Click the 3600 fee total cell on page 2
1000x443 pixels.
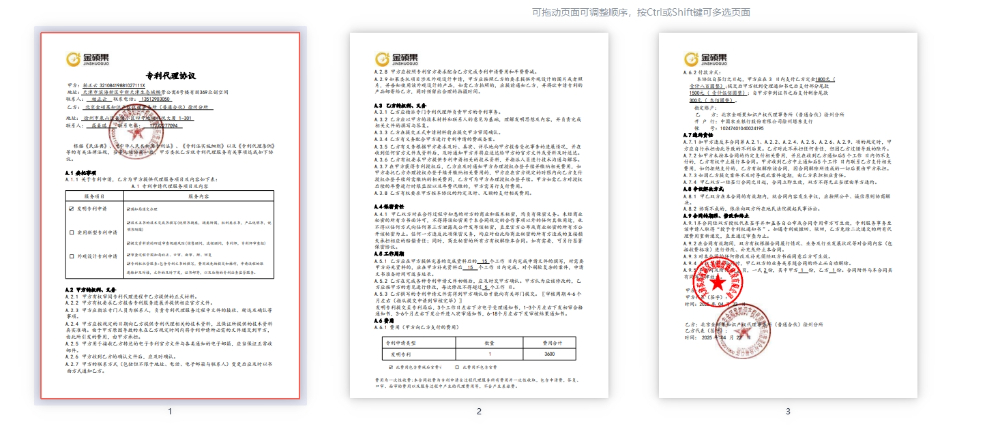(x=551, y=354)
